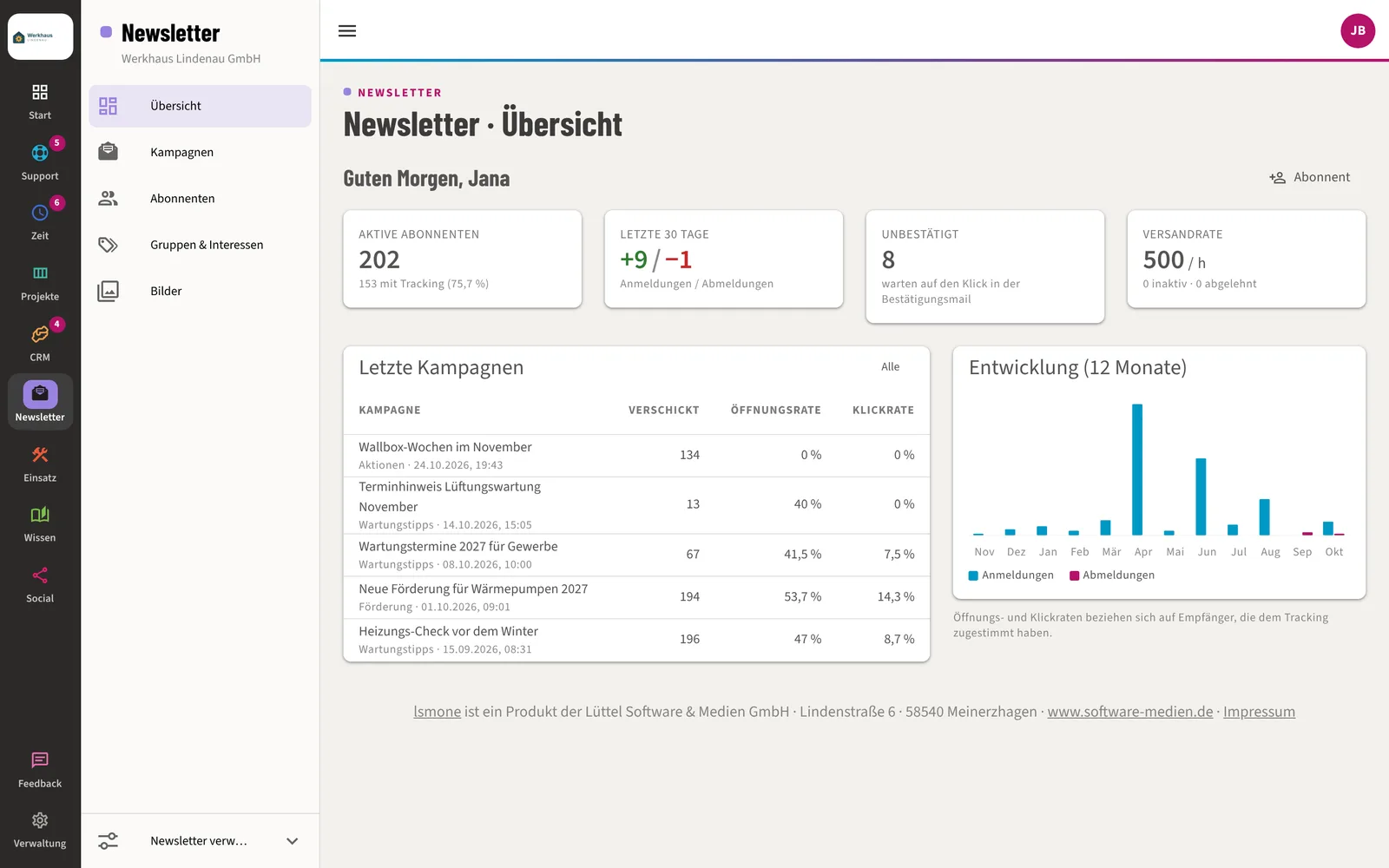Open Gruppen & Interessen menu entry

[x=200, y=245]
